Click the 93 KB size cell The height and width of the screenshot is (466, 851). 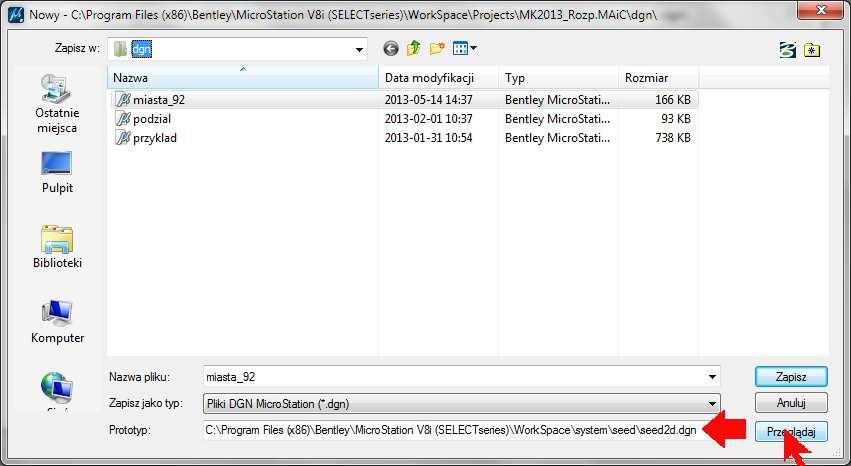click(x=676, y=119)
